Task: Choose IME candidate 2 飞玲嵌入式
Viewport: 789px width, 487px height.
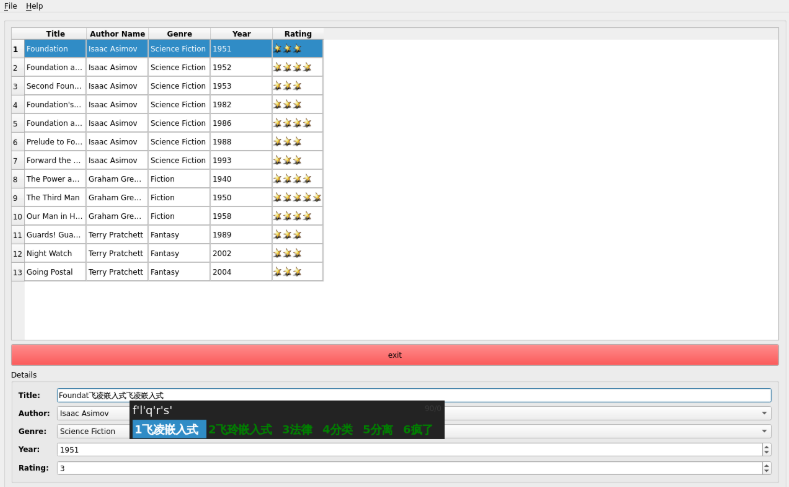Action: (241, 429)
